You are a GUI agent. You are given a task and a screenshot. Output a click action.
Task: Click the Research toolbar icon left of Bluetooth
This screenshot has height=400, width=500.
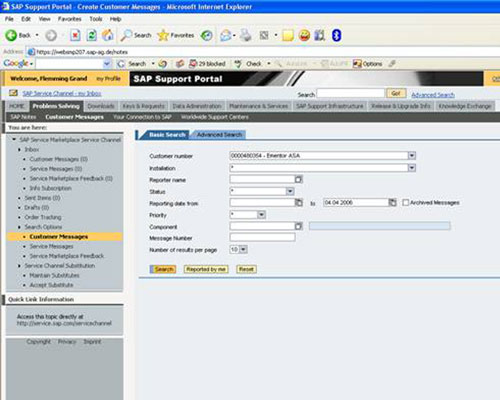[320, 35]
